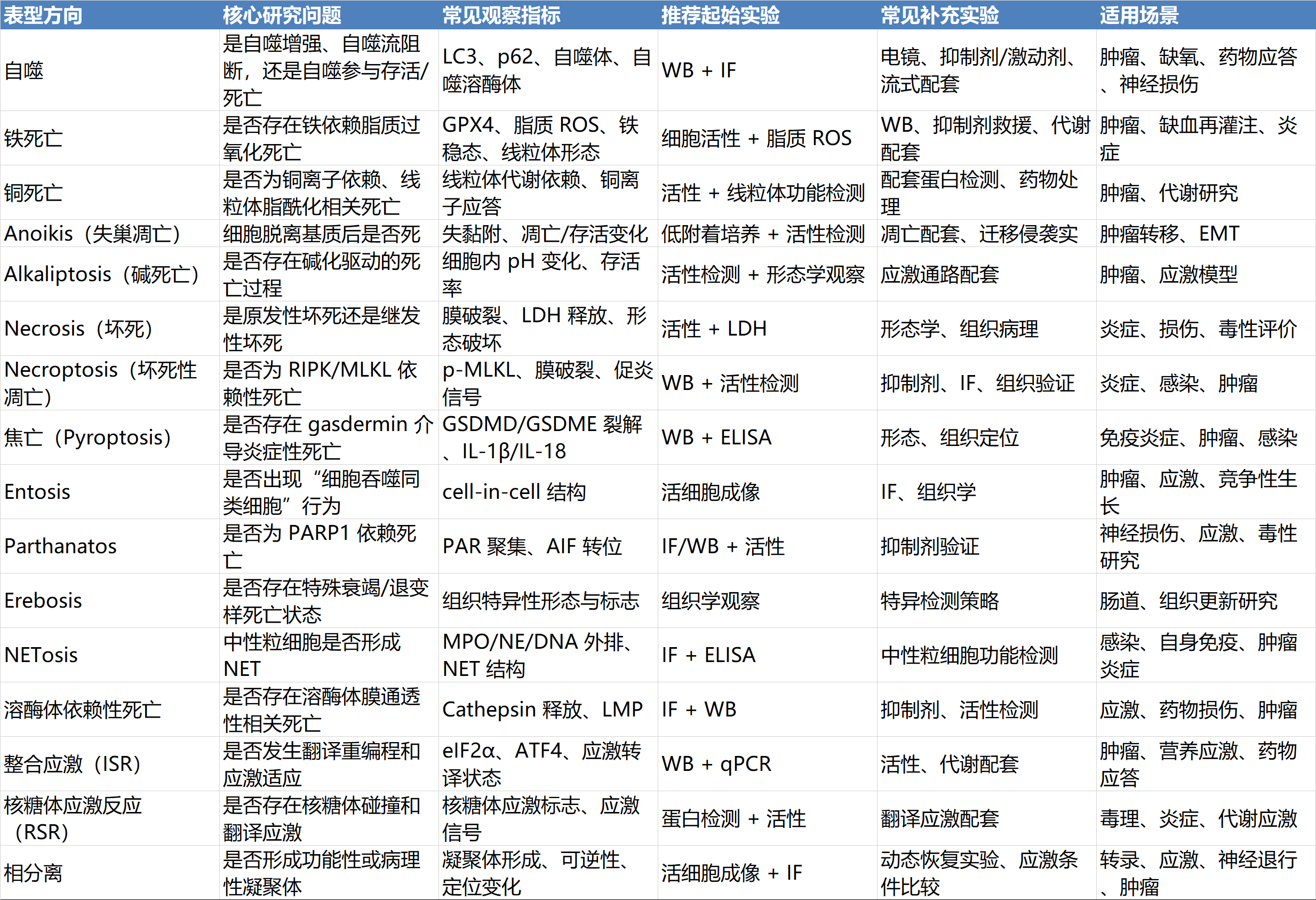Viewport: 1316px width, 900px height.
Task: Click the Cathepsin 释放、LMP cell
Action: (542, 709)
